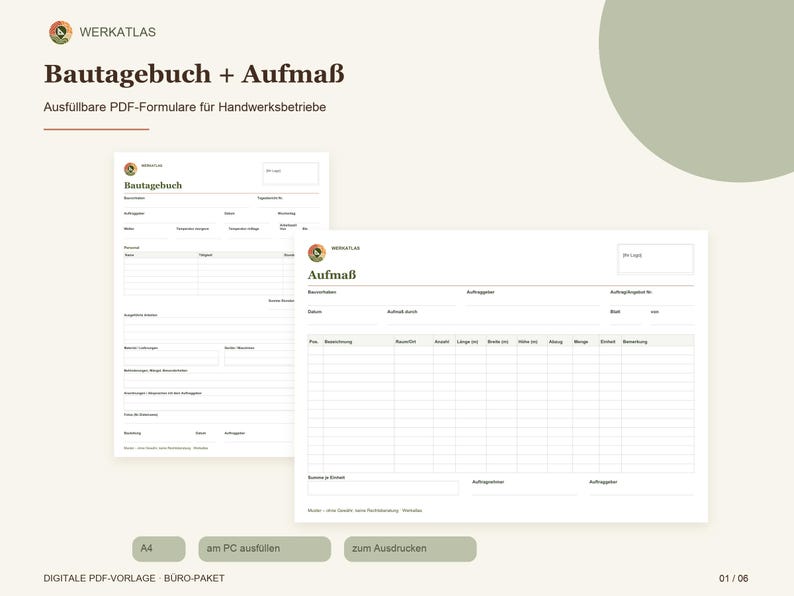Click the 'Tagesbericht Nr.' field
This screenshot has height=596, width=794.
288,204
